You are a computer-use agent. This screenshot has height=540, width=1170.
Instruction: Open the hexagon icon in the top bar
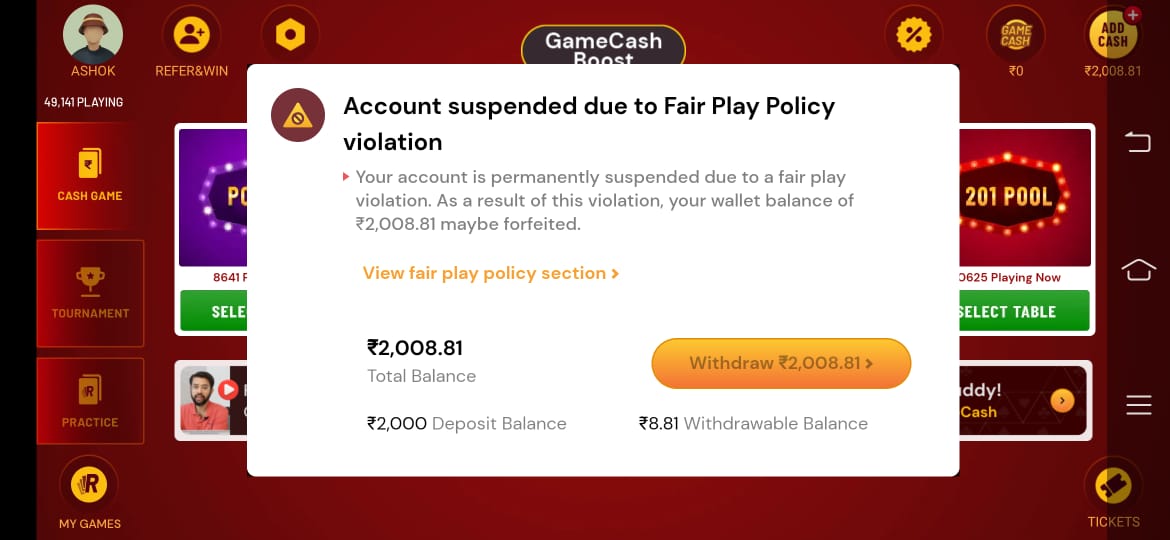point(290,35)
